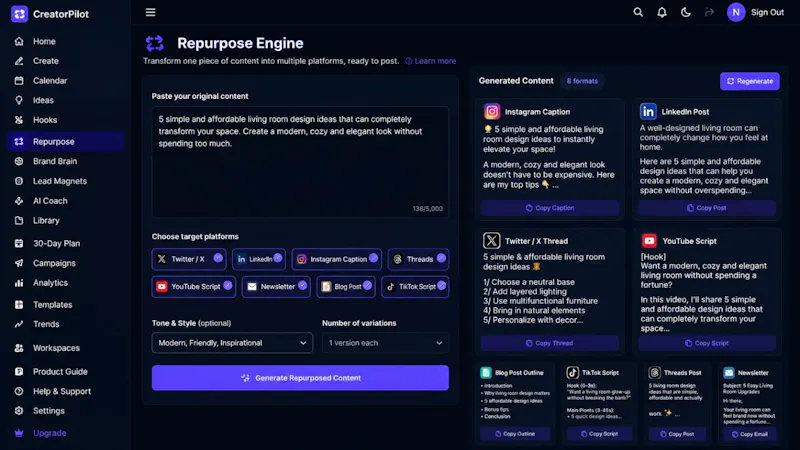Click Copy Thread button

point(549,343)
